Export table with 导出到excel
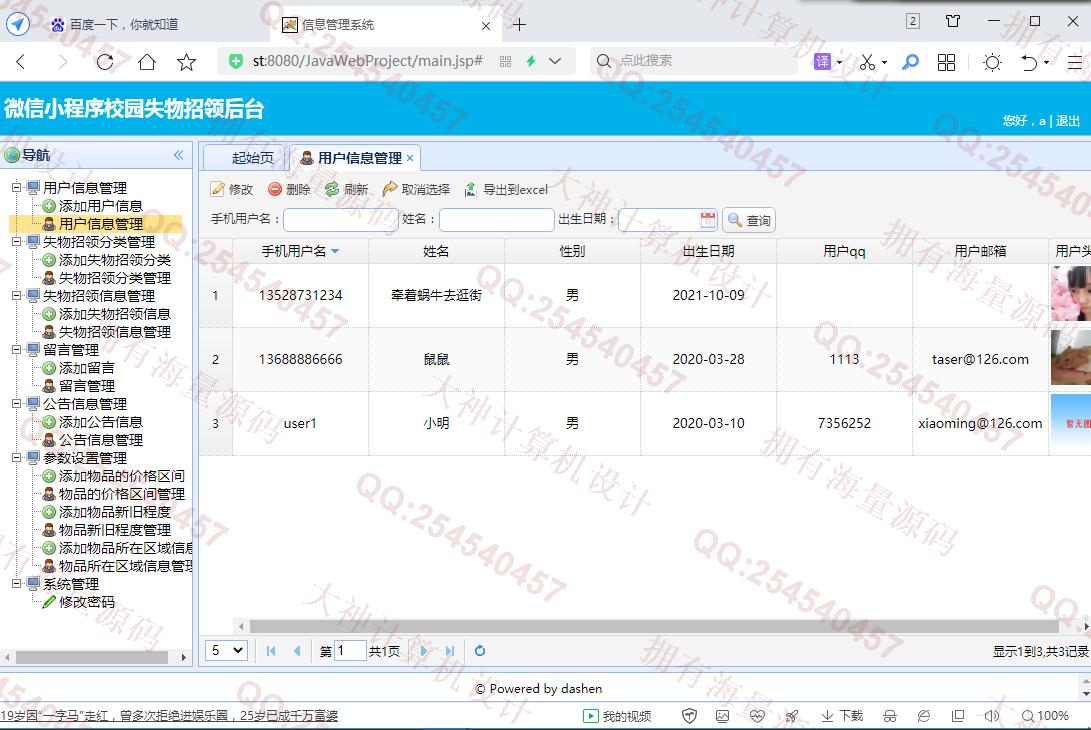 point(505,189)
